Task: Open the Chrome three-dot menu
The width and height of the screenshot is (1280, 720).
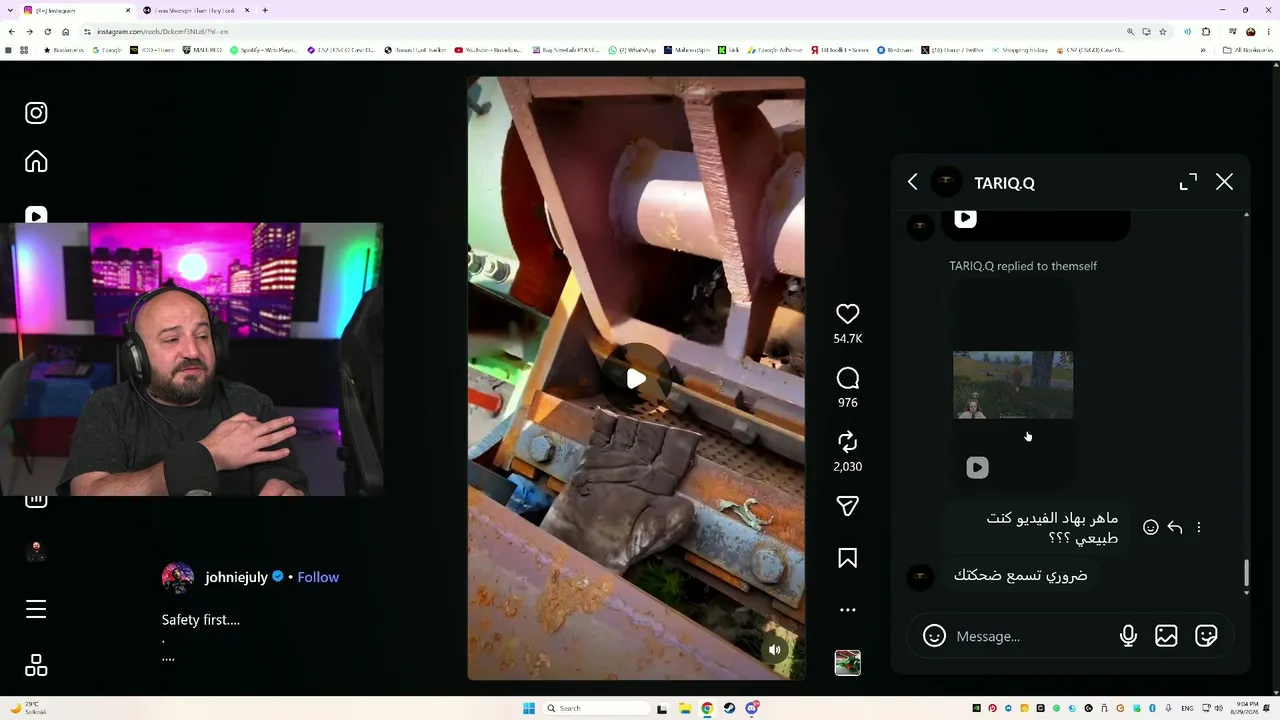Action: tap(1269, 32)
